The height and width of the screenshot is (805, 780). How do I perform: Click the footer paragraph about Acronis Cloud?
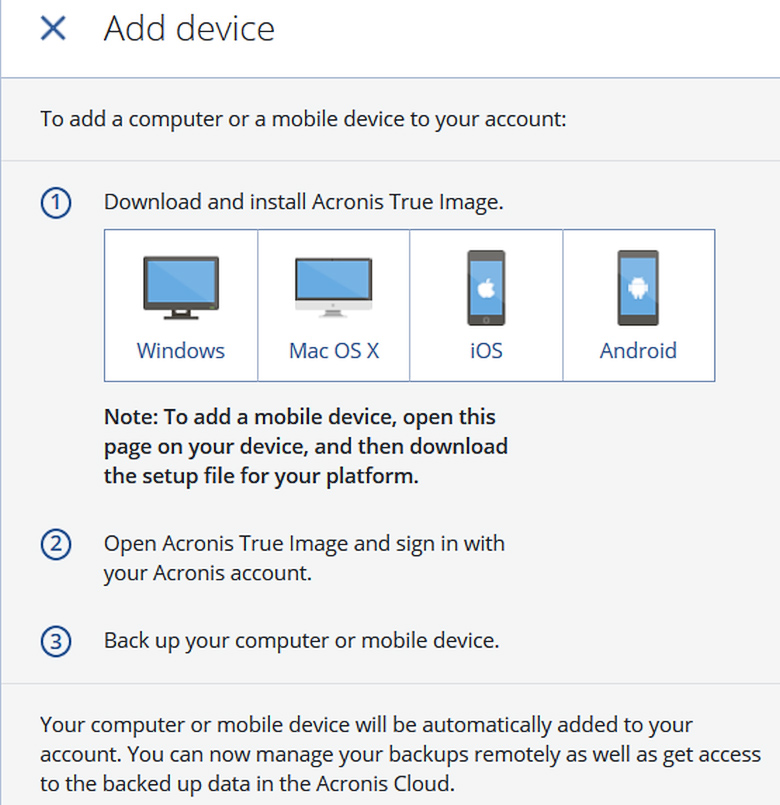[400, 755]
